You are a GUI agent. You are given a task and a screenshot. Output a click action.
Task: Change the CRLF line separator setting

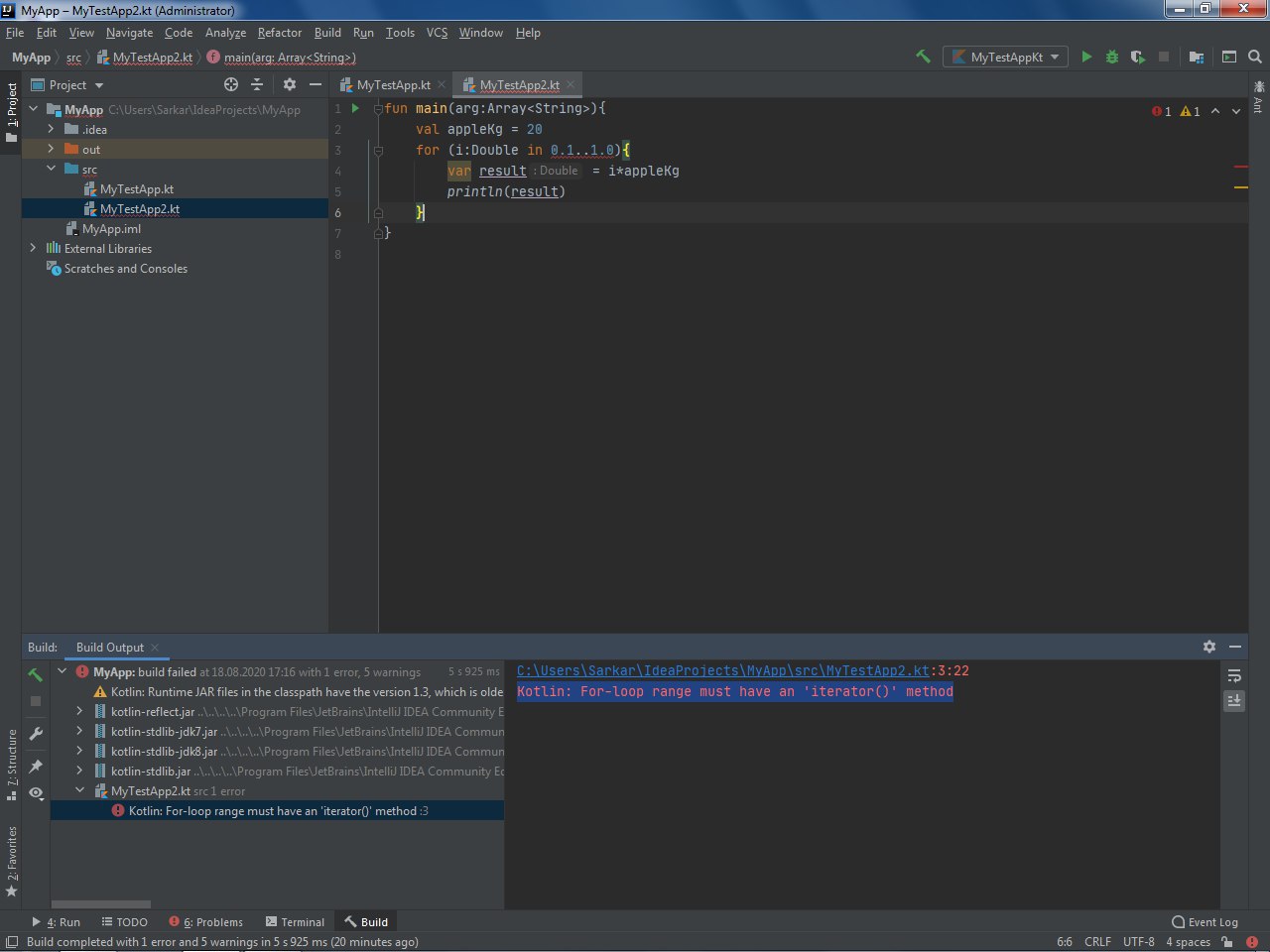click(1097, 941)
